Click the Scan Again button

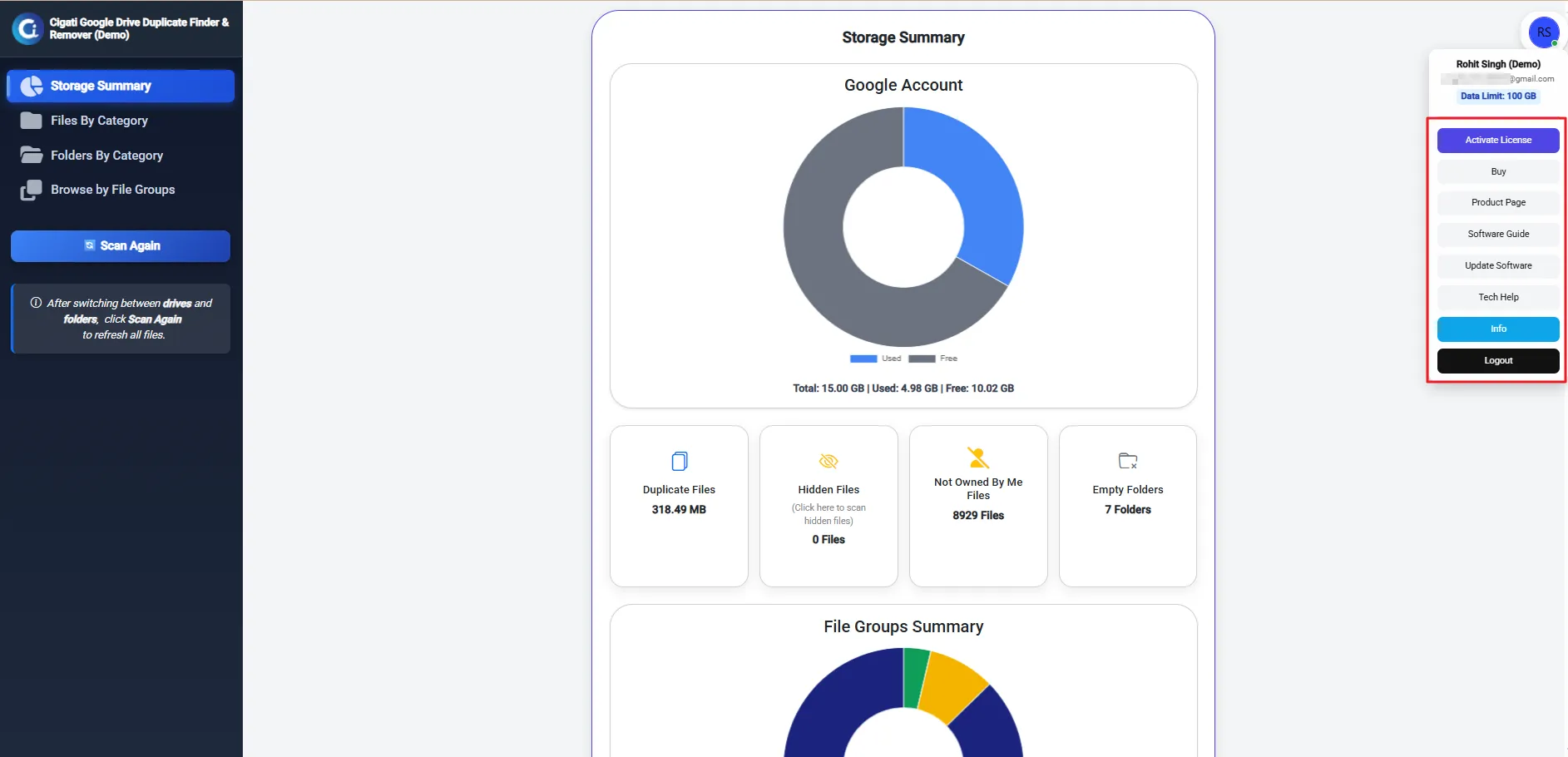121,246
